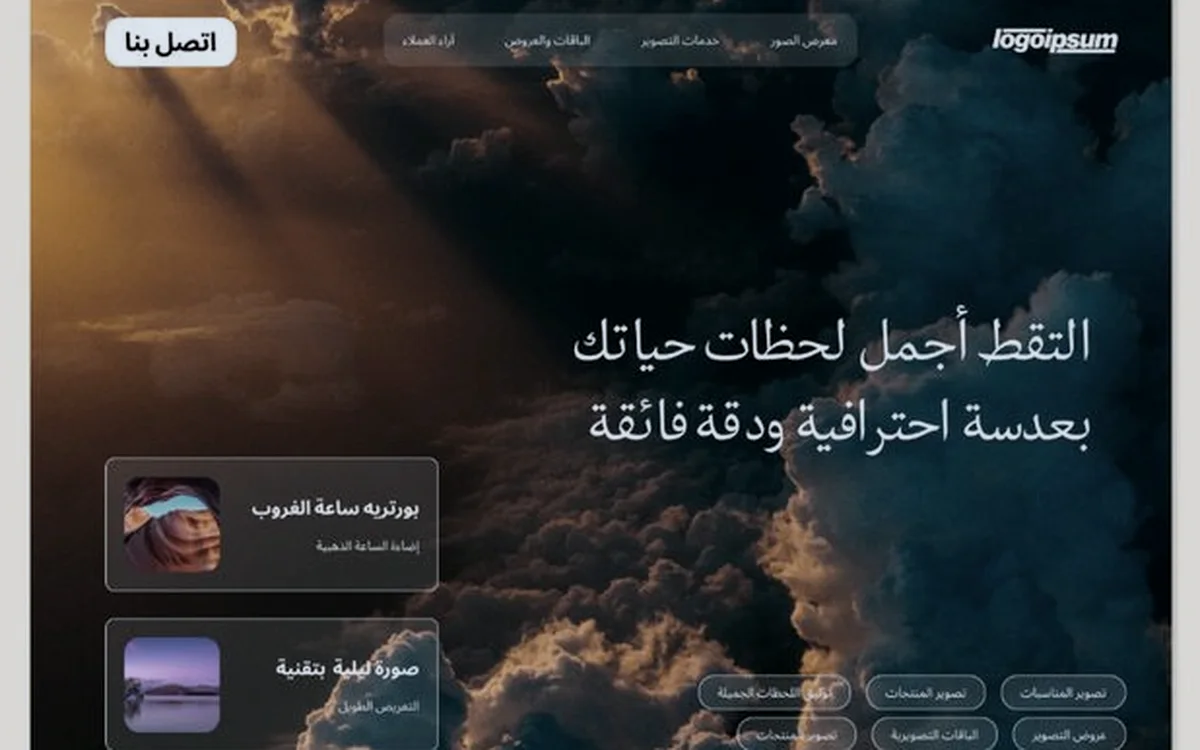Select the اللحظات الجميلة tag pill
This screenshot has width=1200, height=750.
tap(775, 692)
